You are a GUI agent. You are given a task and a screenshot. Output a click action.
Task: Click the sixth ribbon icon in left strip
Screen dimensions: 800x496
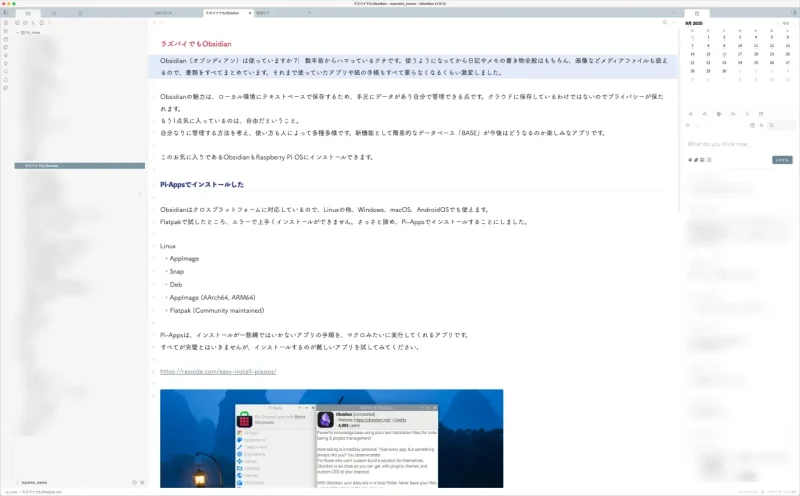pyautogui.click(x=6, y=63)
